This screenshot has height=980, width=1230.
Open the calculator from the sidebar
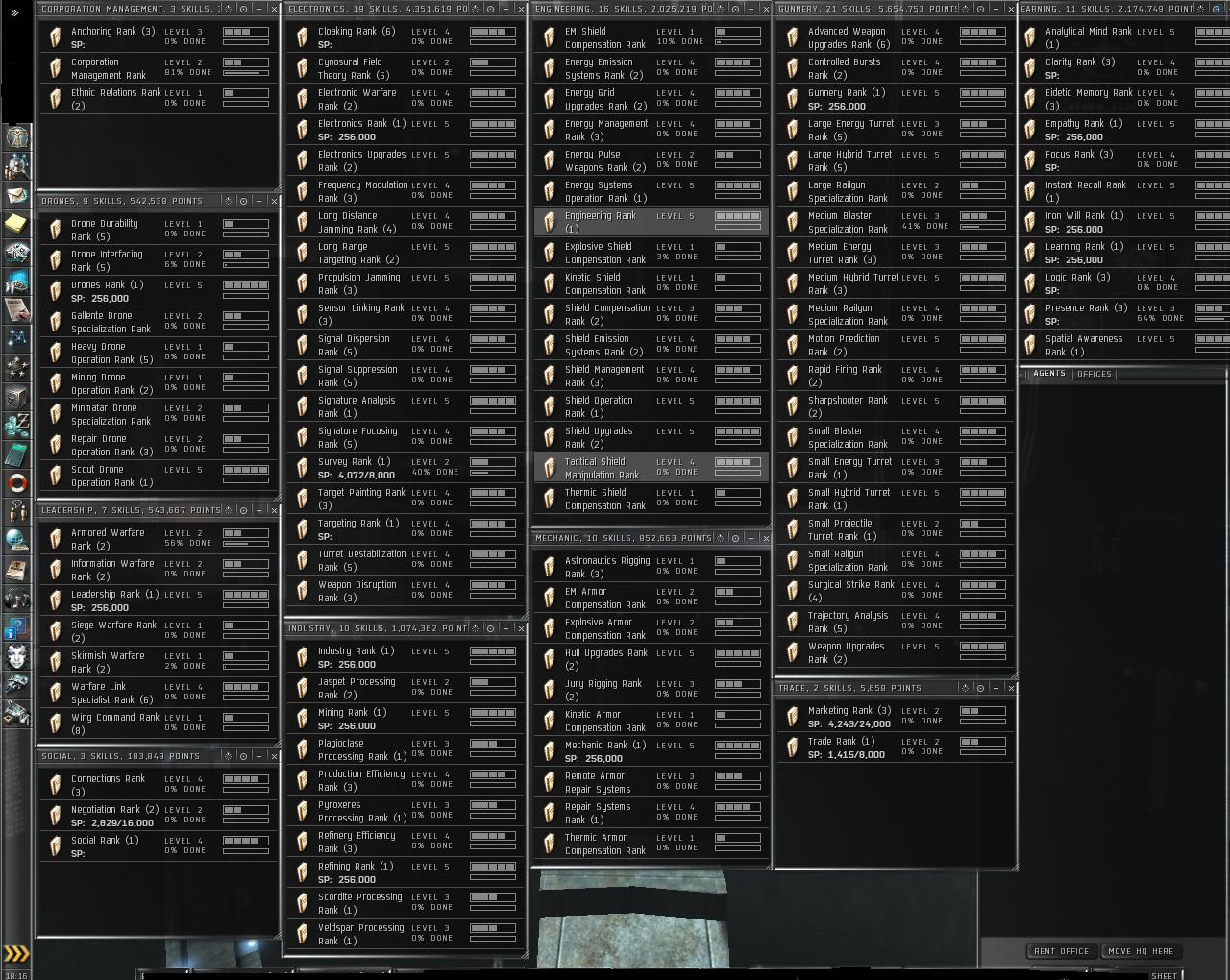coord(16,453)
